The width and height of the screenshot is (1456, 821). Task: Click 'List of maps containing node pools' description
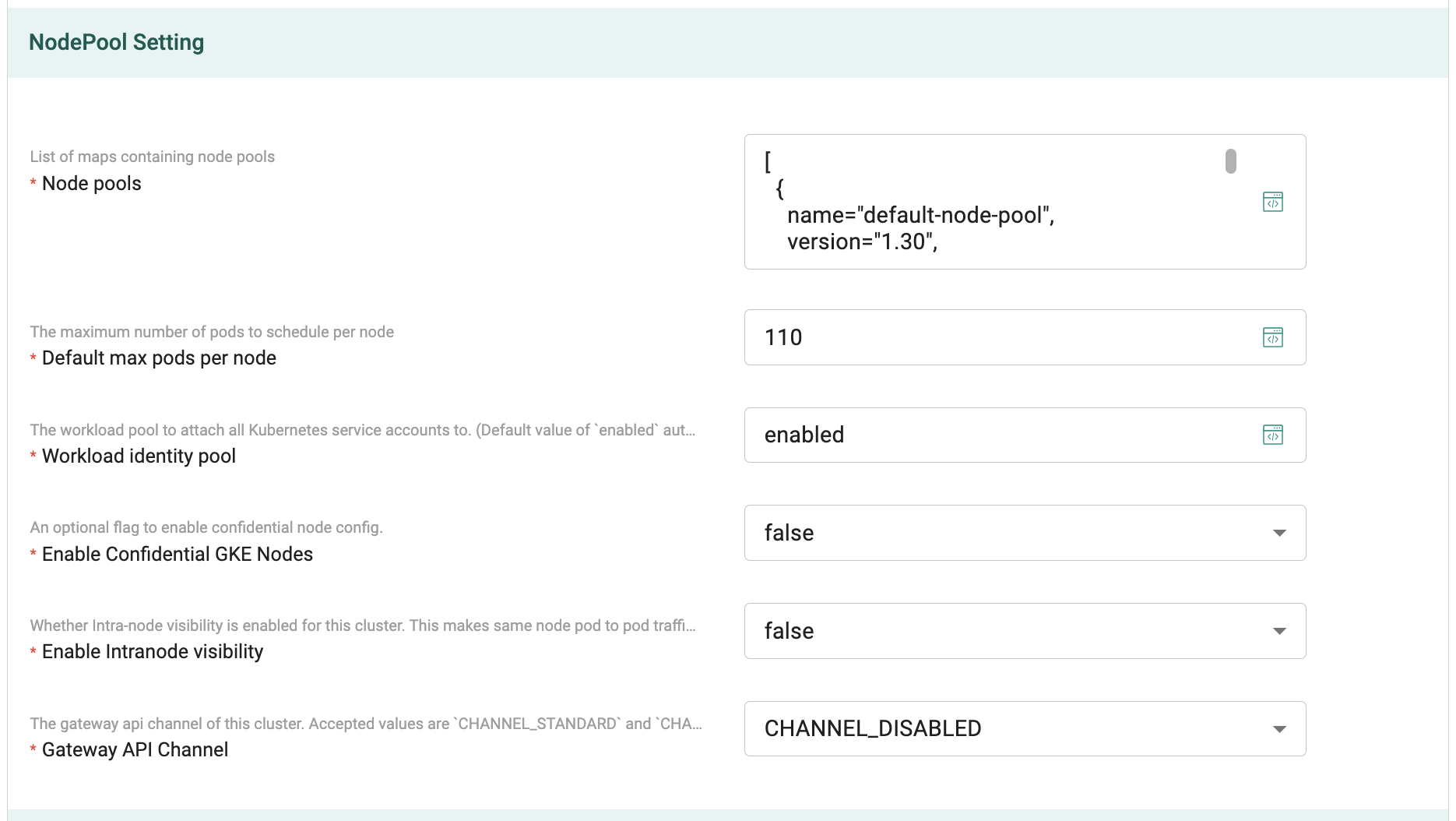[153, 157]
